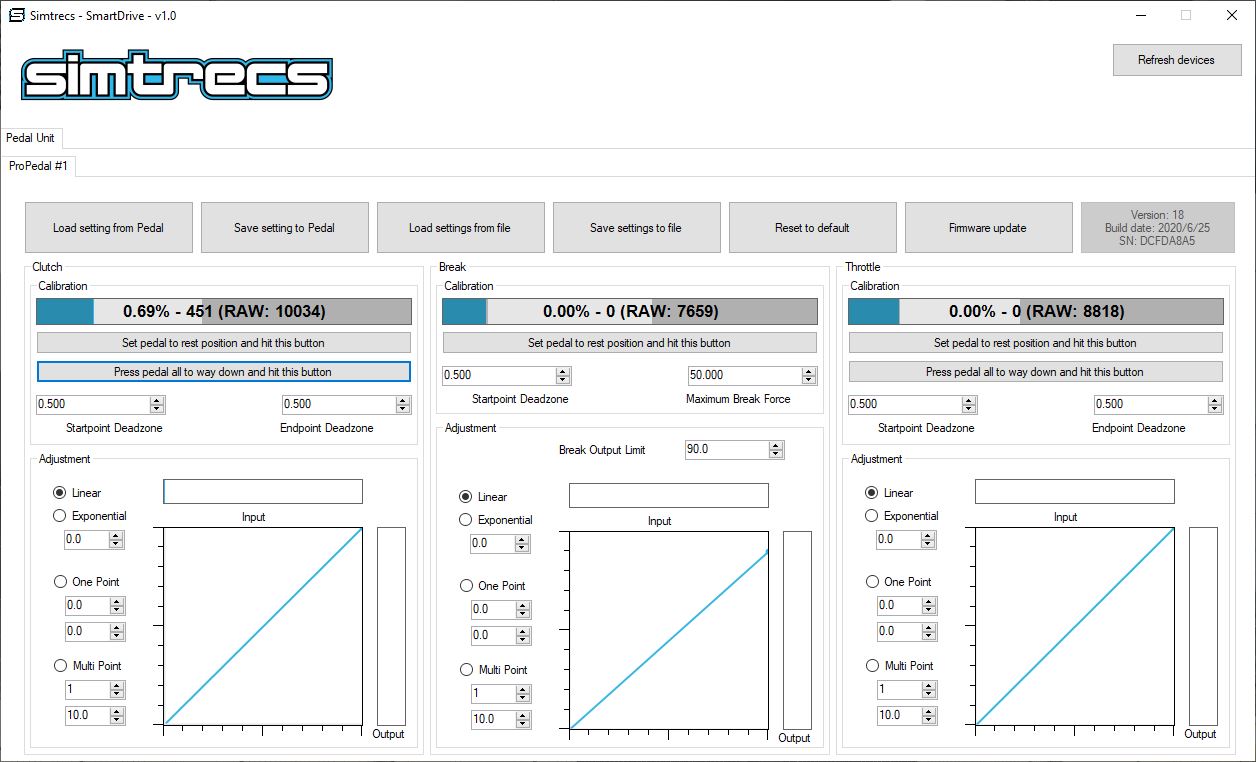This screenshot has width=1256, height=762.
Task: Select One Point curve for Break
Action: (466, 586)
